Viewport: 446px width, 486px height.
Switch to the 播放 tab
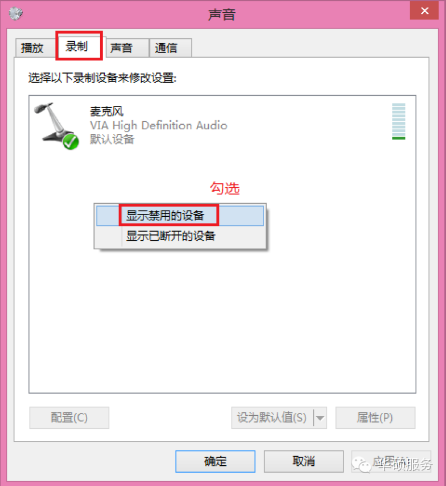[x=33, y=48]
